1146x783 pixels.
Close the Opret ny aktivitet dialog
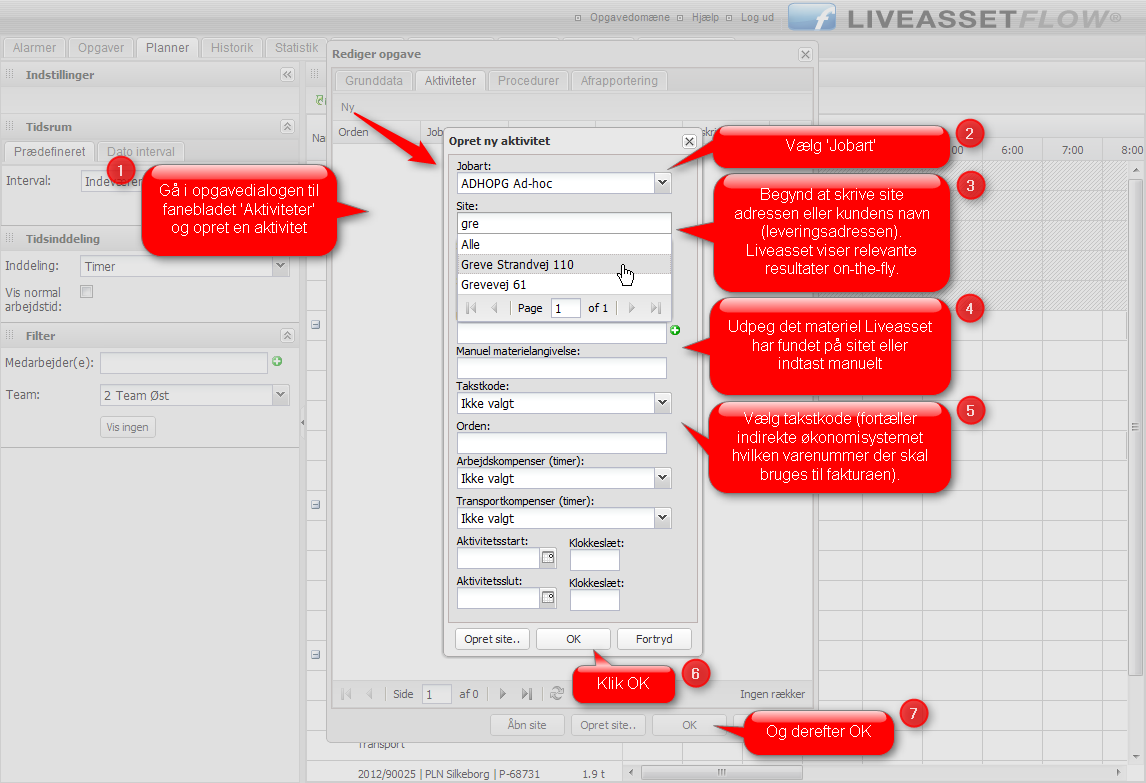point(688,142)
